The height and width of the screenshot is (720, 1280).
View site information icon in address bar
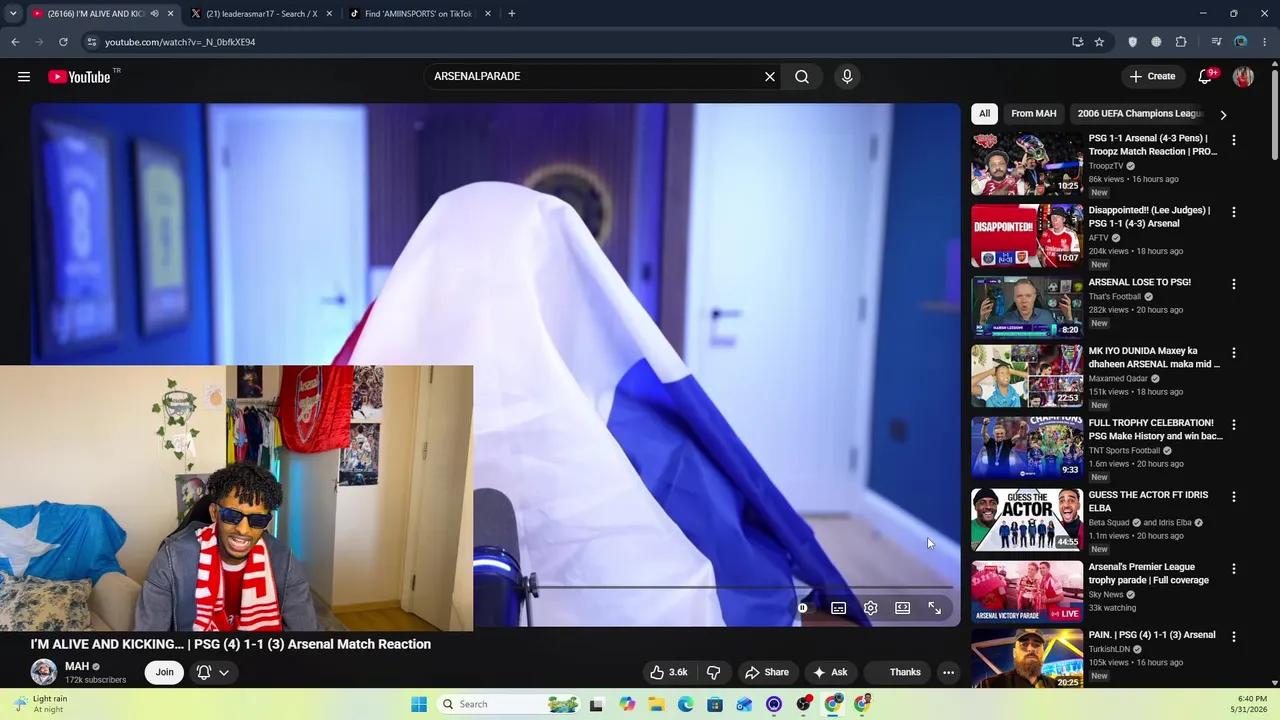click(x=91, y=42)
